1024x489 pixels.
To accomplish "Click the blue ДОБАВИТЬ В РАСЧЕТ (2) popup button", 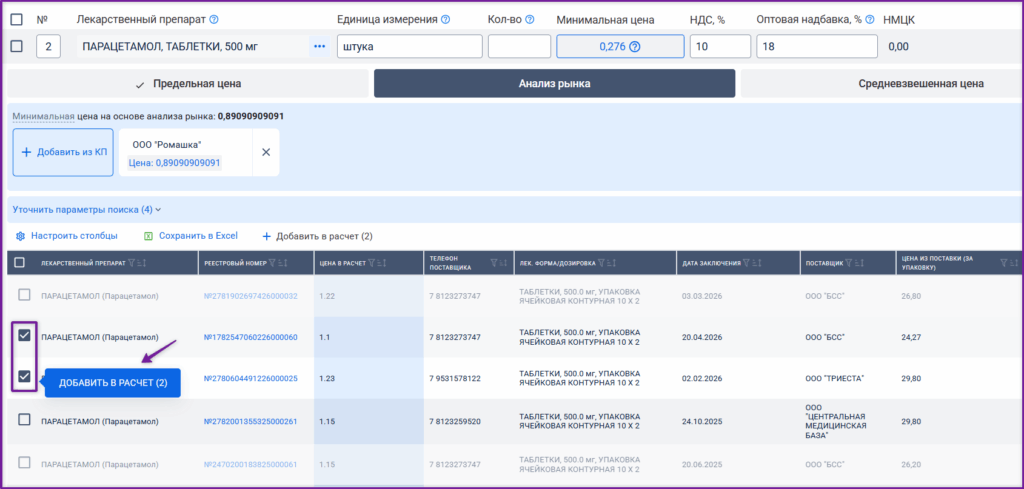I will [x=113, y=383].
